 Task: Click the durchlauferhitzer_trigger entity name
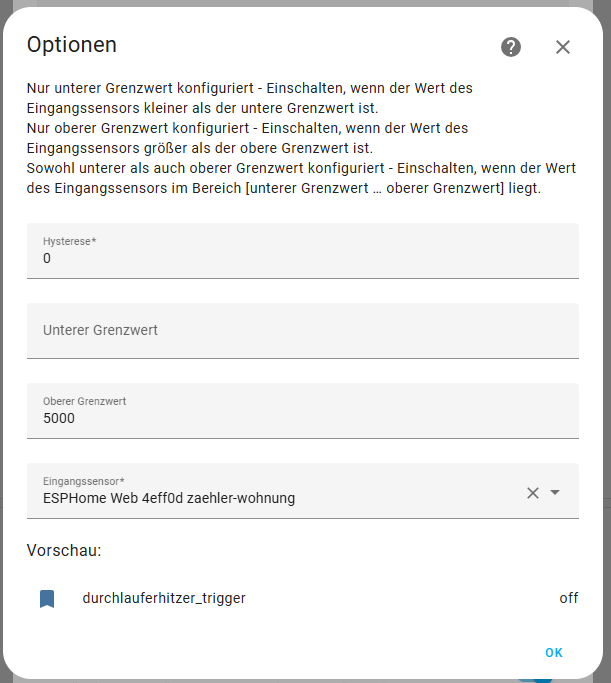pyautogui.click(x=164, y=598)
